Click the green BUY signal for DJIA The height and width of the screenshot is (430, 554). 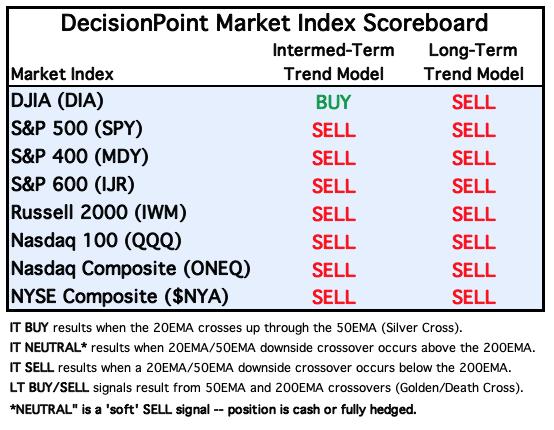click(x=333, y=102)
